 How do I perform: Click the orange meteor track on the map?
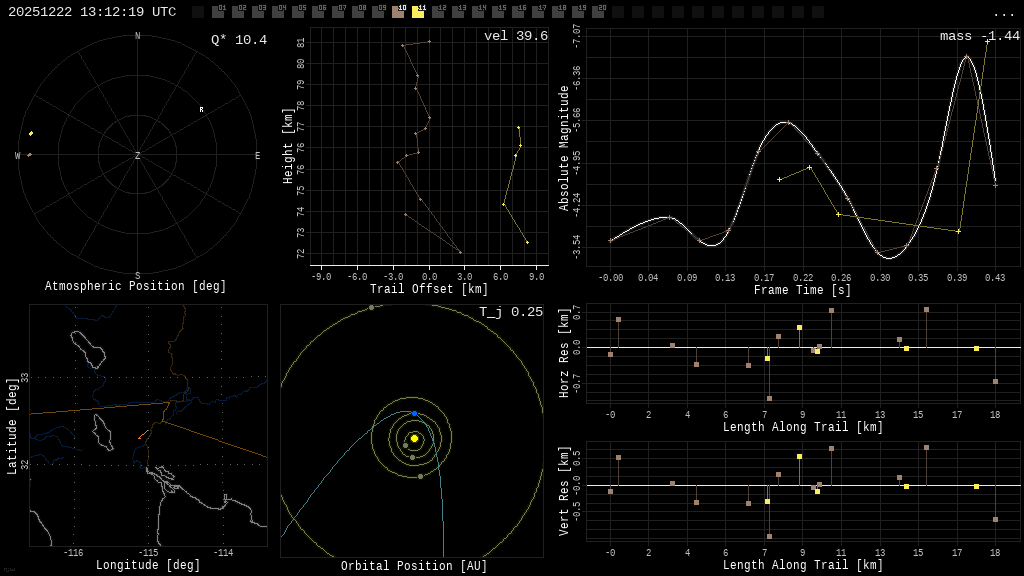[x=143, y=435]
